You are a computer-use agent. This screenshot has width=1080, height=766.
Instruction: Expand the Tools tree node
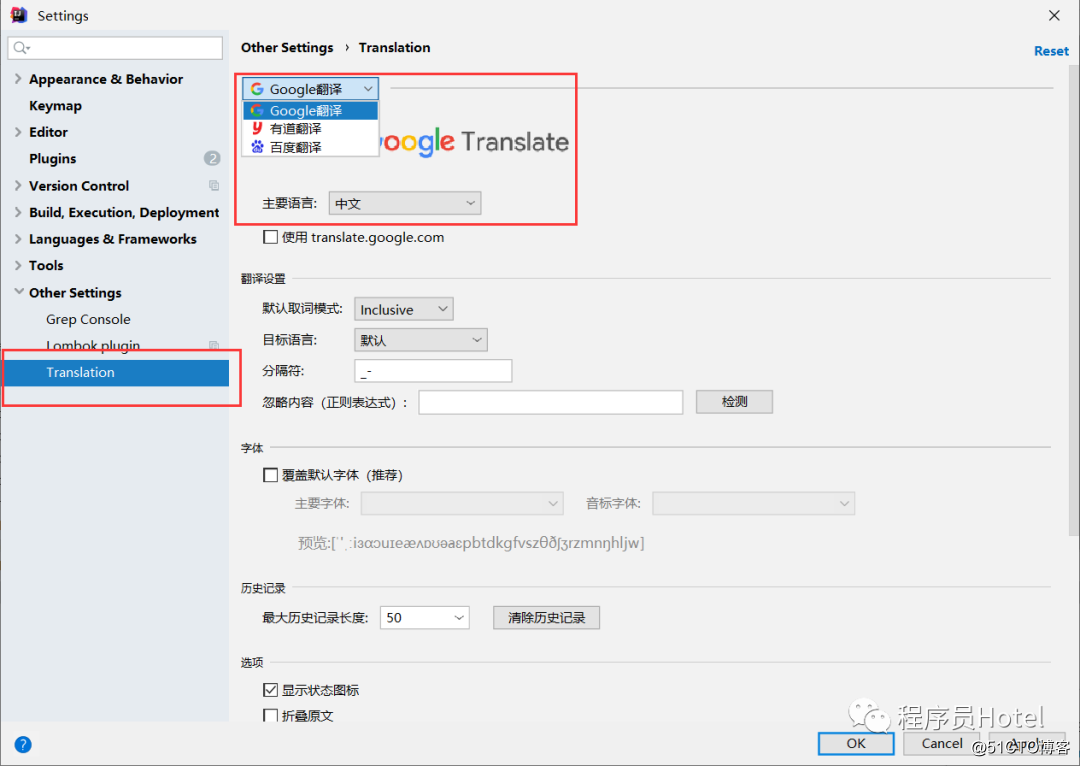18,265
